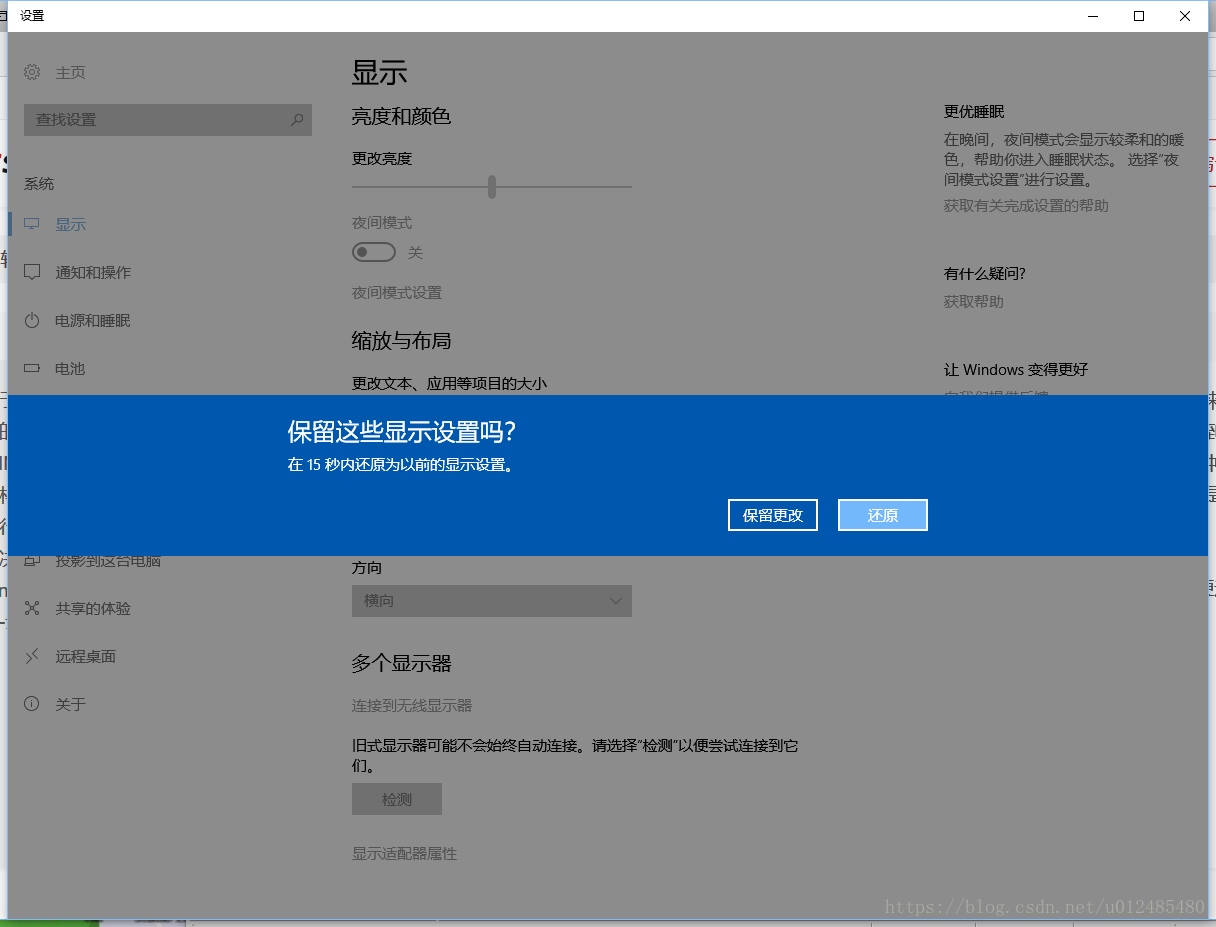Open 远程桌面 via its sidebar icon
This screenshot has height=927, width=1216.
click(32, 656)
